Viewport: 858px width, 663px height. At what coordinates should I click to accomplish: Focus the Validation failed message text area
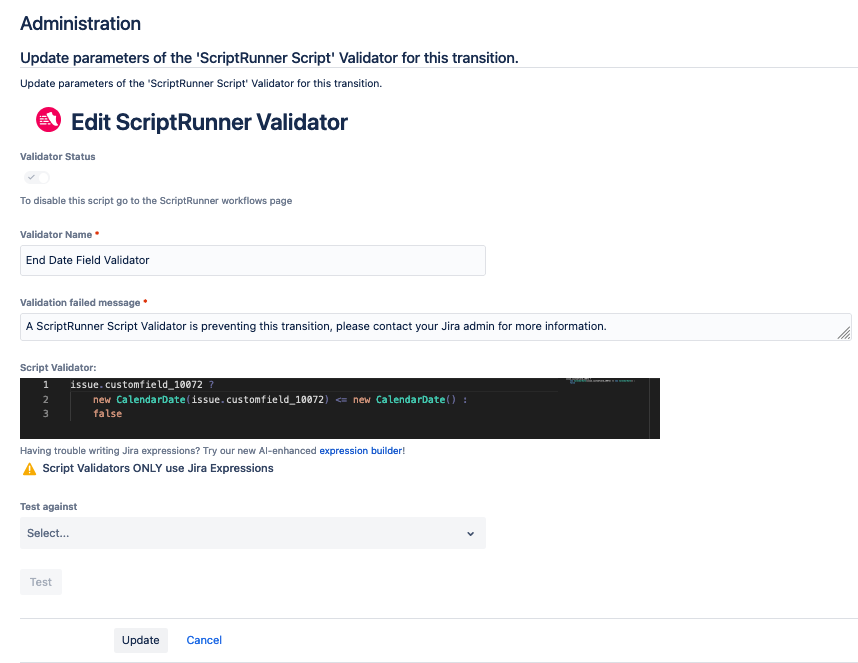(x=430, y=327)
